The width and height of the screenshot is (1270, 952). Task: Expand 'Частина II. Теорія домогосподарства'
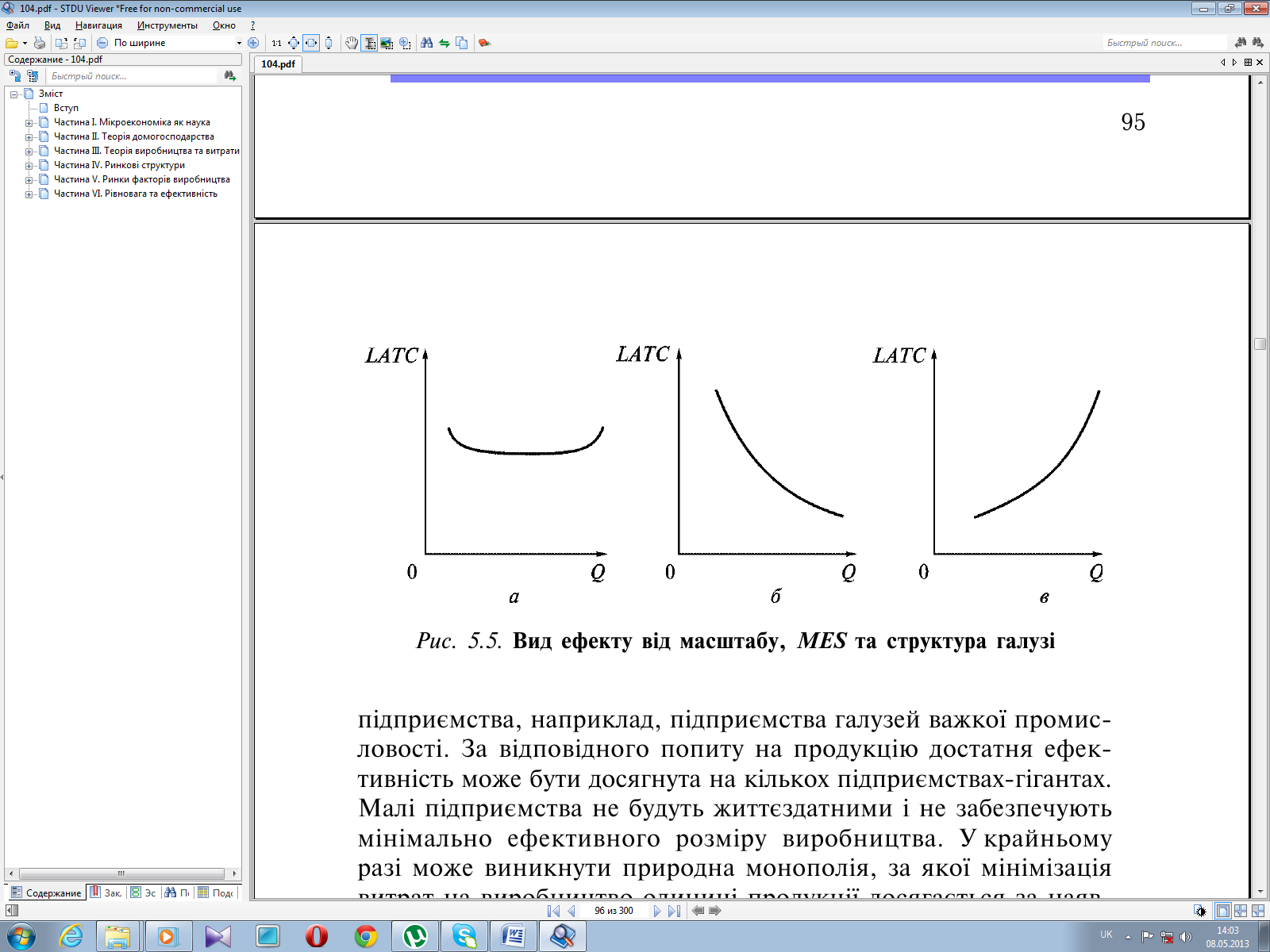[x=29, y=136]
